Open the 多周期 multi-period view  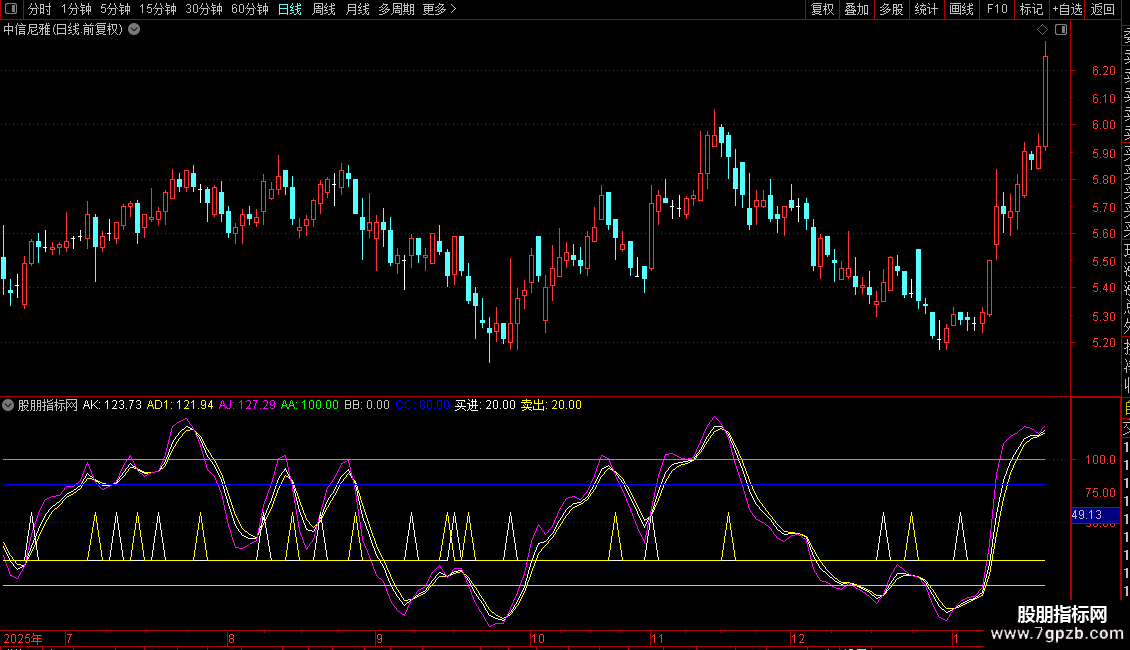coord(396,10)
